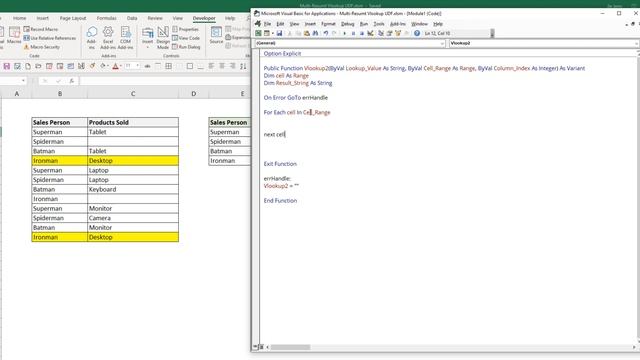Click Run Sub play icon in VBA toolbar

[x=344, y=33]
